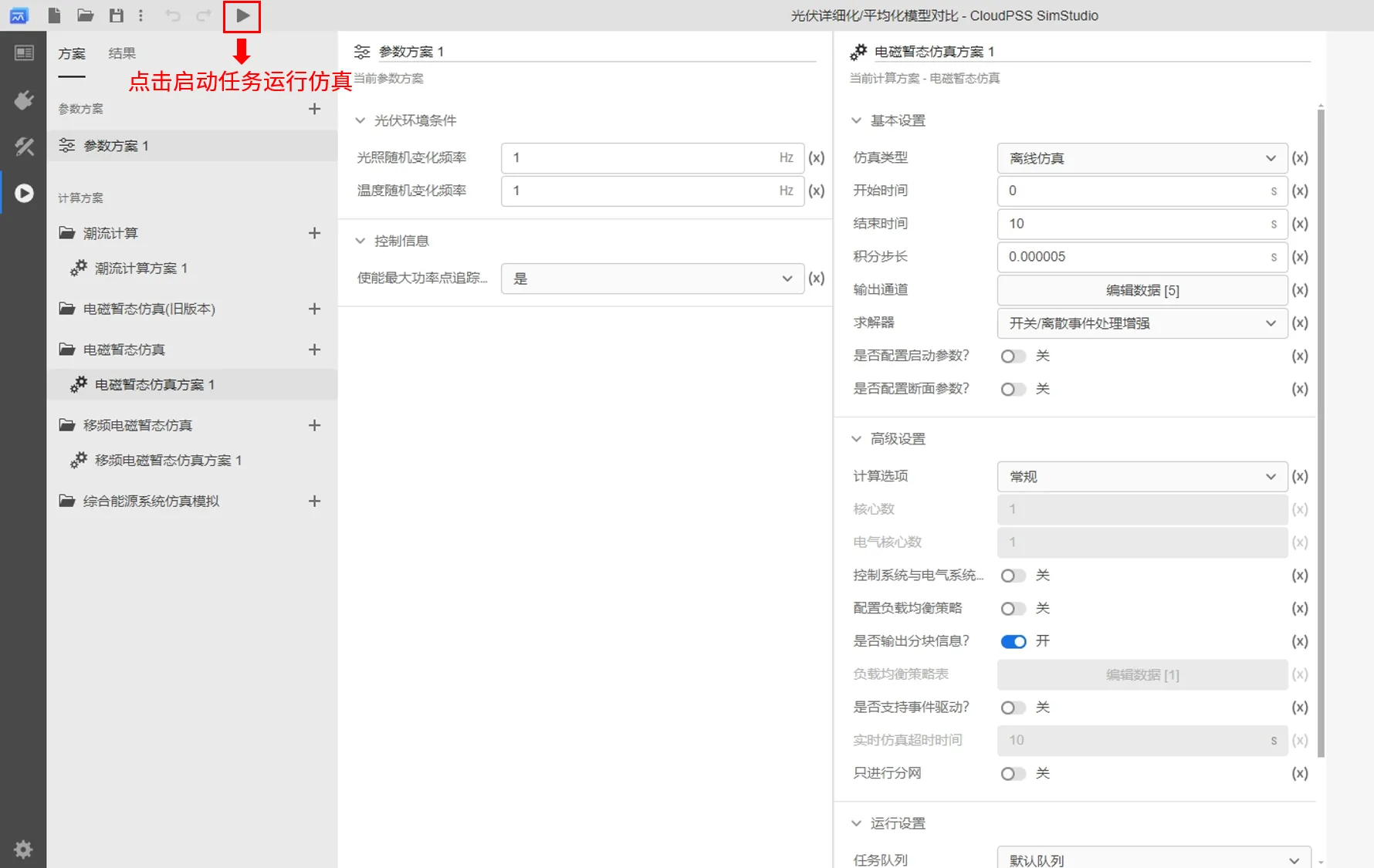
Task: Open the implementation tools tab in sidebar
Action: [24, 146]
